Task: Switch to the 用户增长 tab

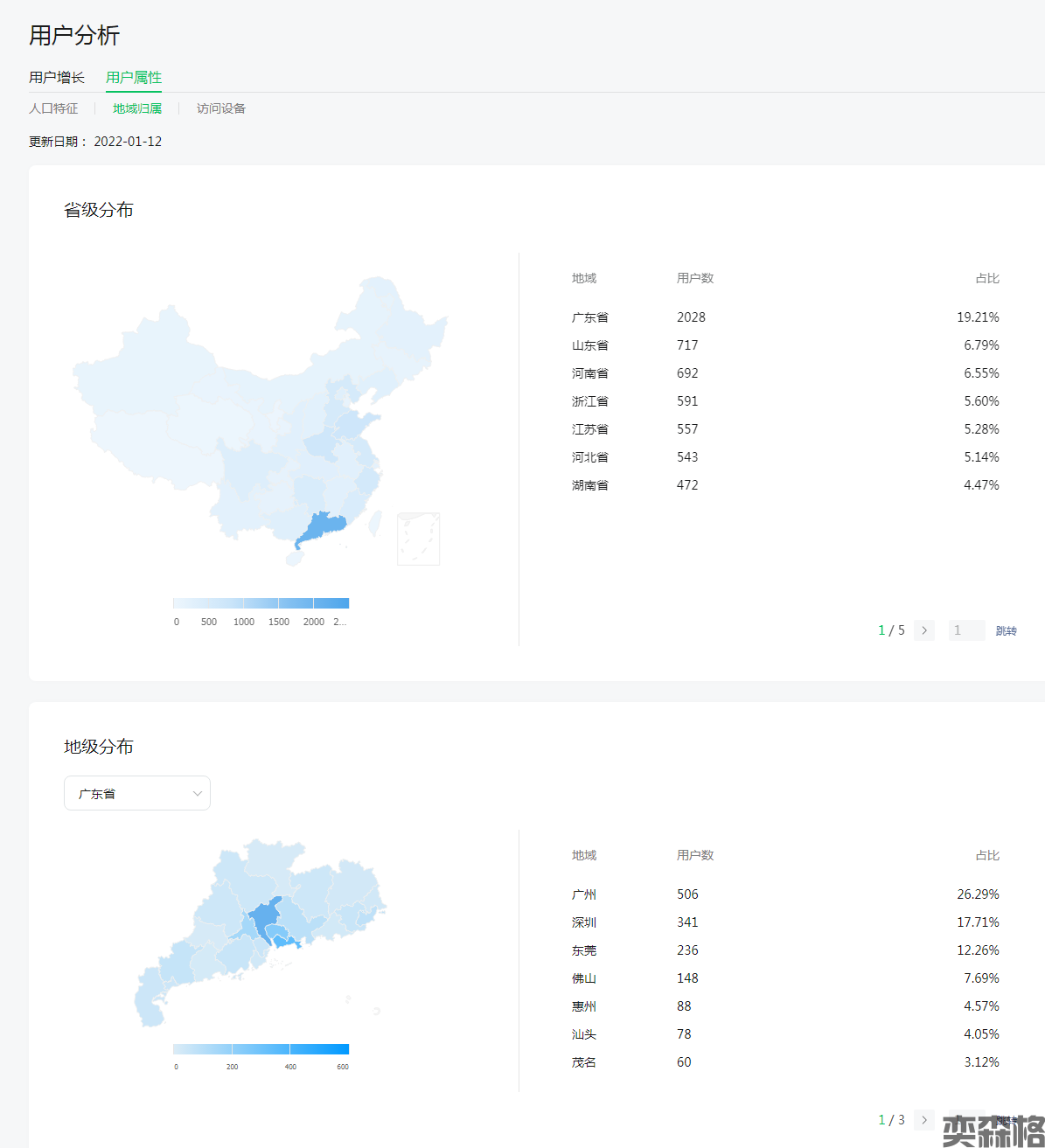Action: [x=57, y=78]
